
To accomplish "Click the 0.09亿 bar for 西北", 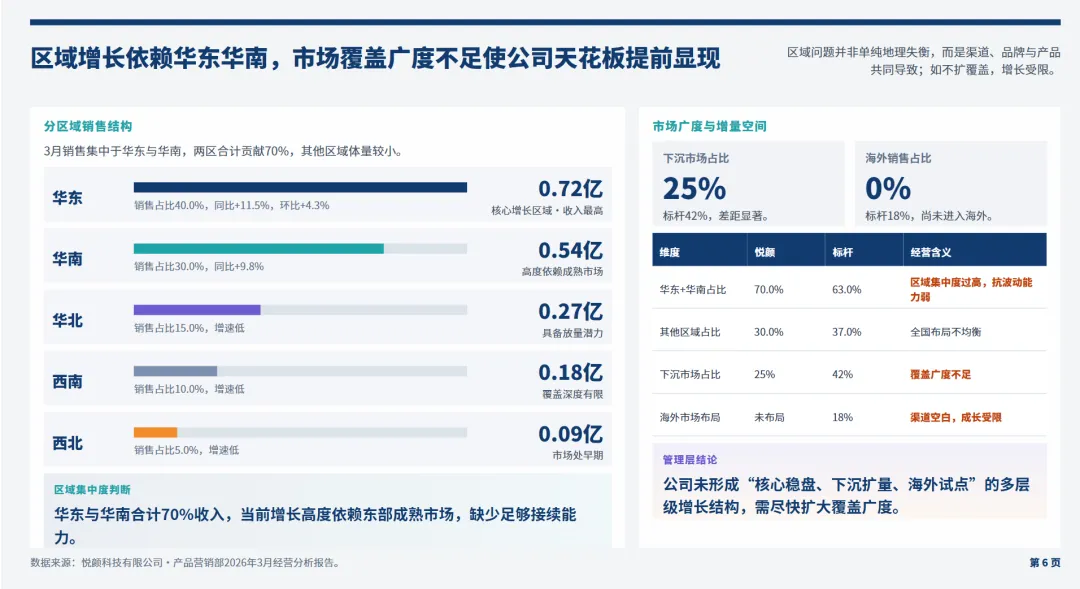I will [x=564, y=434].
